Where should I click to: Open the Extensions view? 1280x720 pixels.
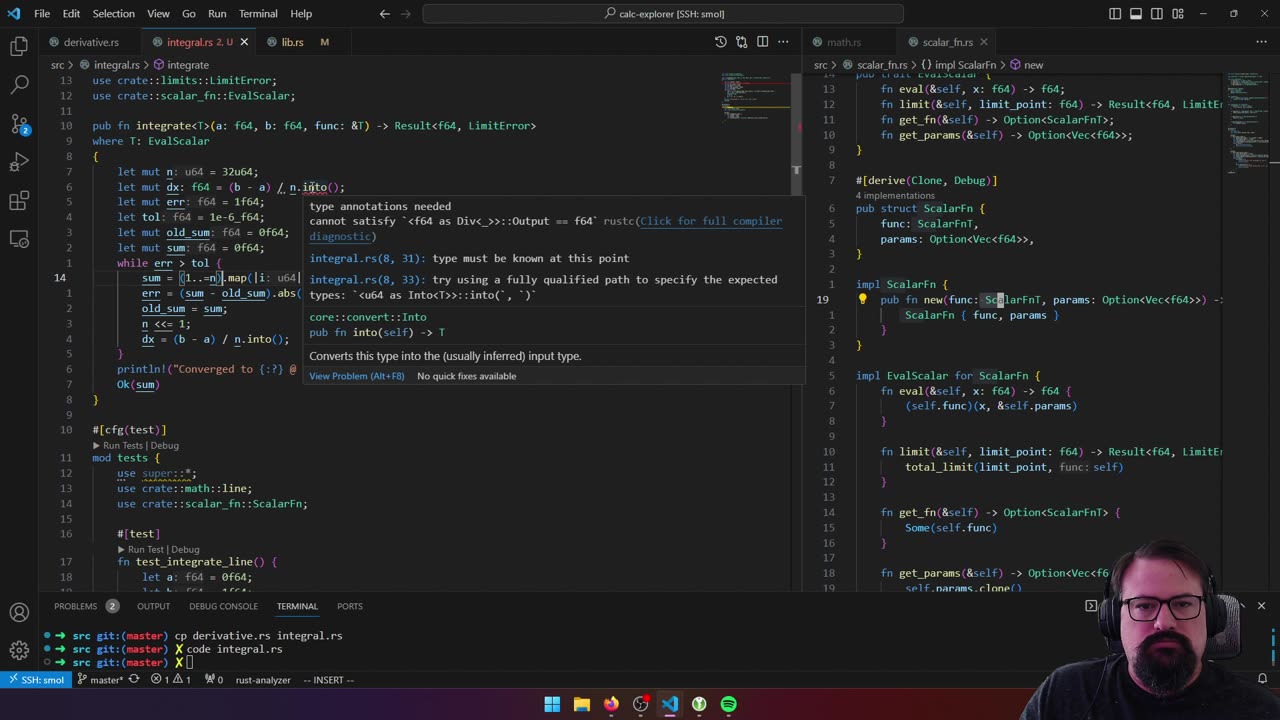[x=19, y=202]
